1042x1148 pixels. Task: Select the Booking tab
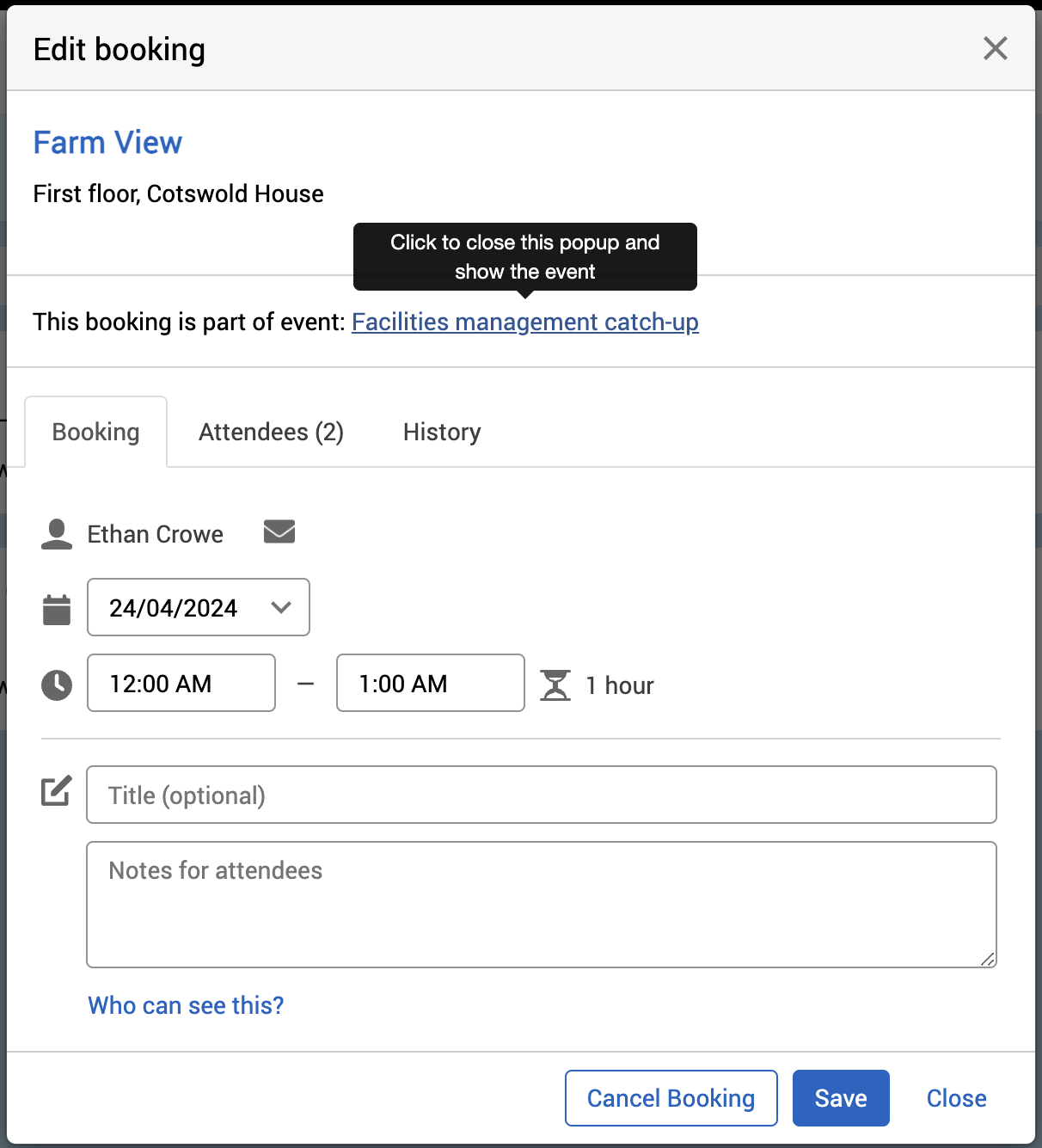[95, 432]
